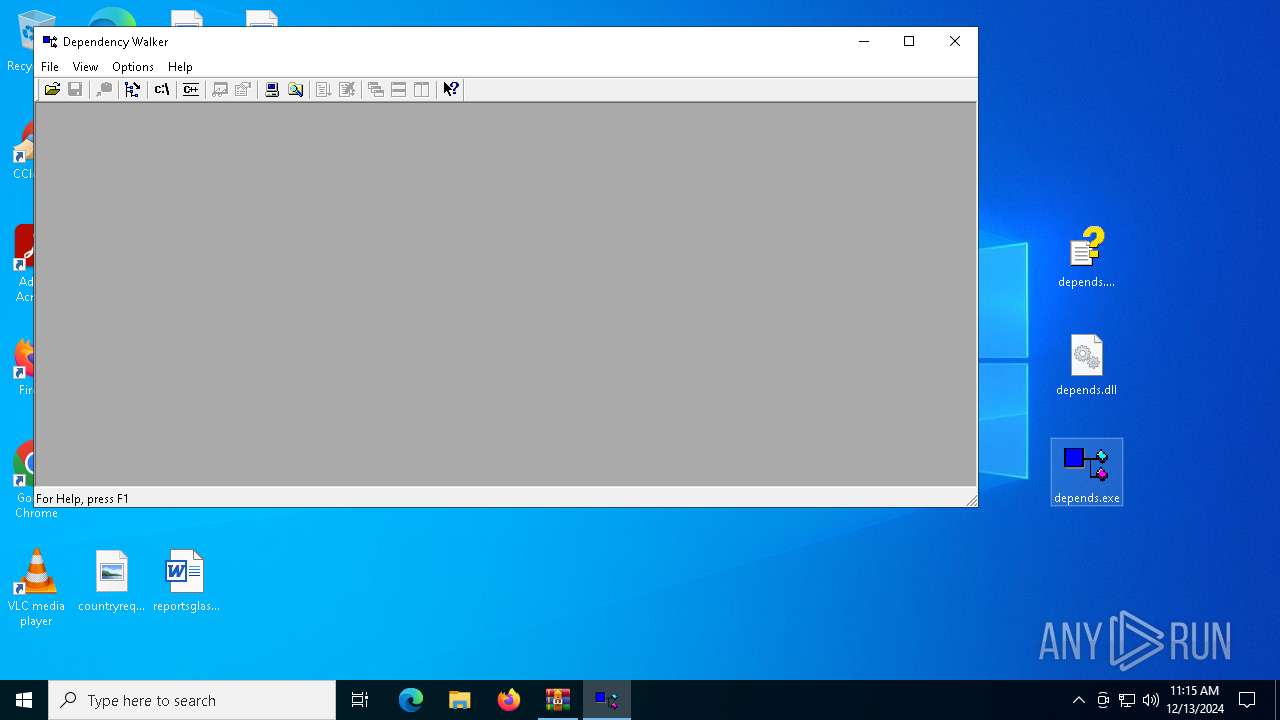Open the View menu
Image resolution: width=1280 pixels, height=720 pixels.
click(x=85, y=67)
